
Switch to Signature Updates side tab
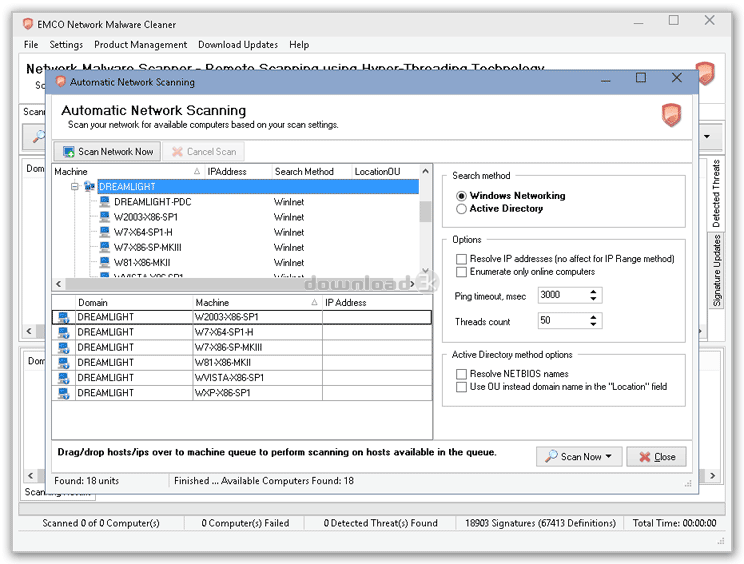tap(716, 270)
